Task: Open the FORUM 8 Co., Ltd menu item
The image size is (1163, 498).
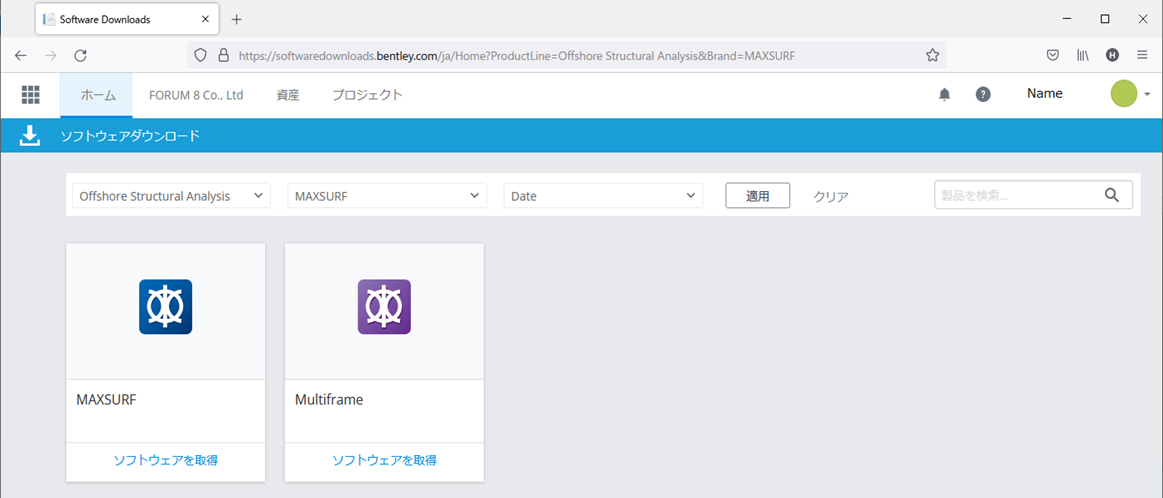Action: 196,94
